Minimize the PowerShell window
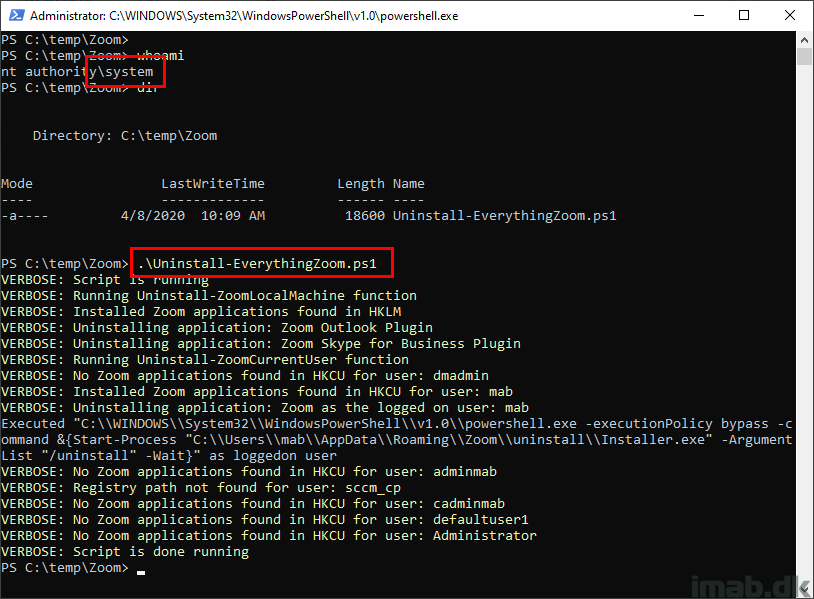 tap(699, 16)
